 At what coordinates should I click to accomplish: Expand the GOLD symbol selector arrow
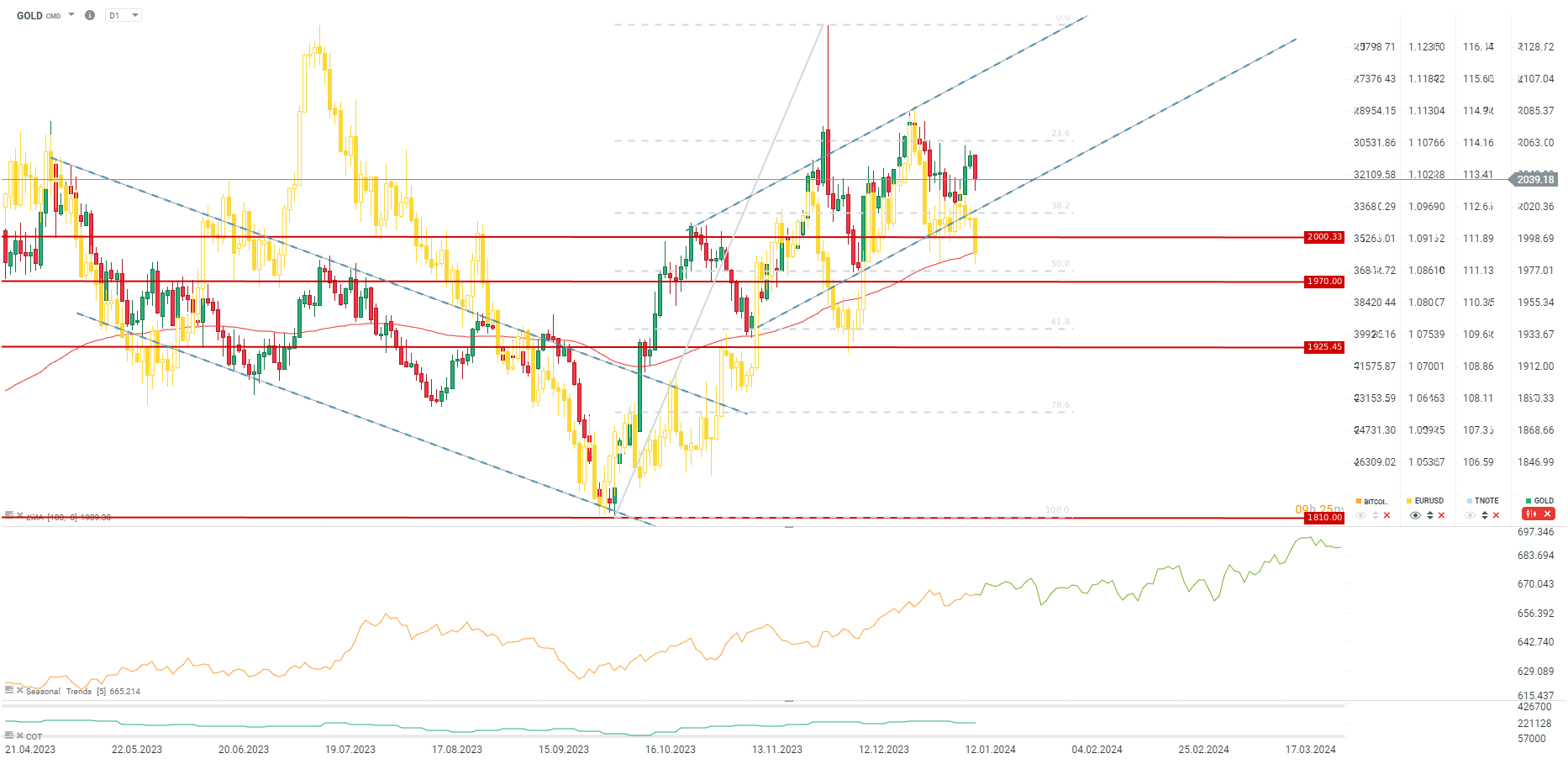coord(71,15)
